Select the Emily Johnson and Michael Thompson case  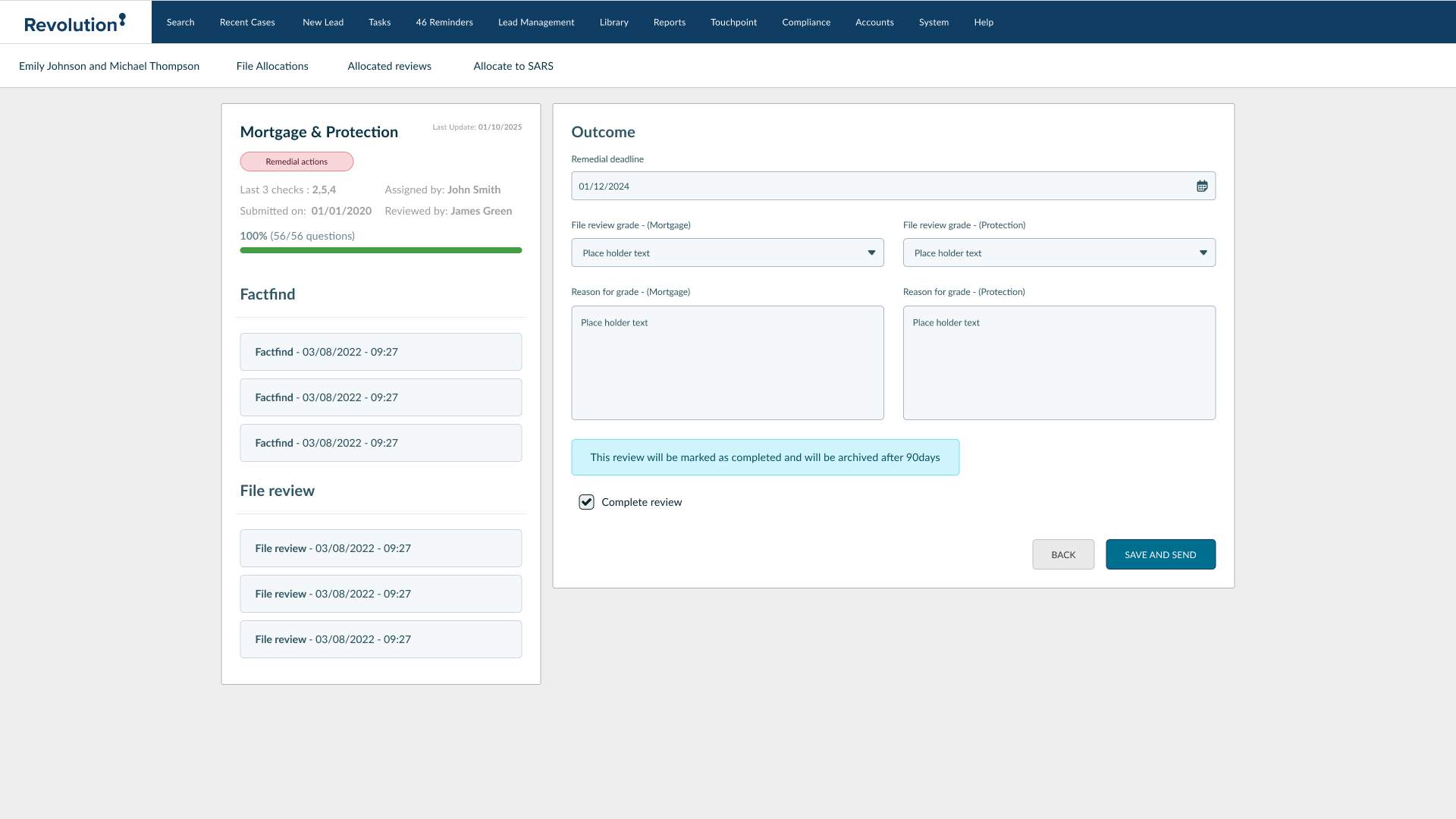(x=109, y=66)
